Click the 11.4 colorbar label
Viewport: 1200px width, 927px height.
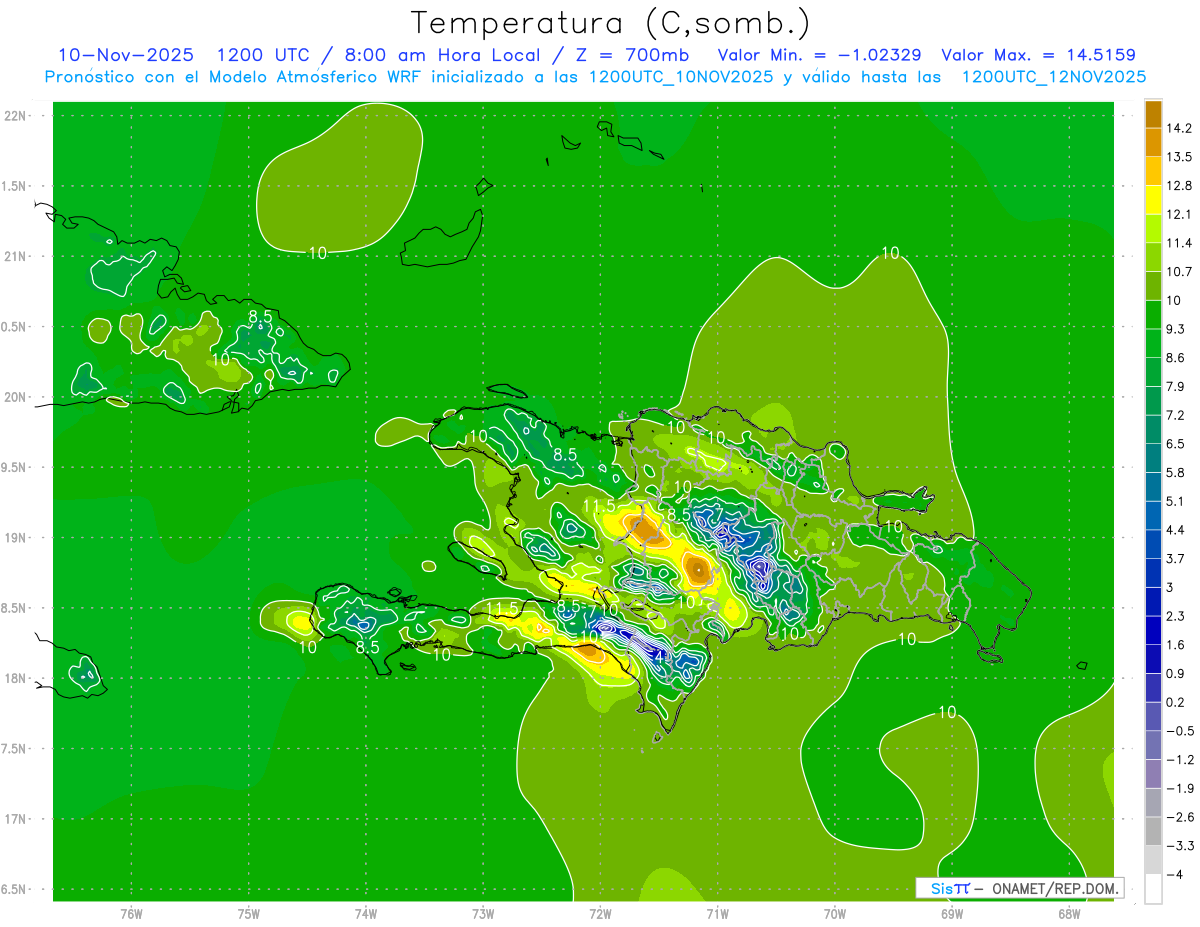1178,243
